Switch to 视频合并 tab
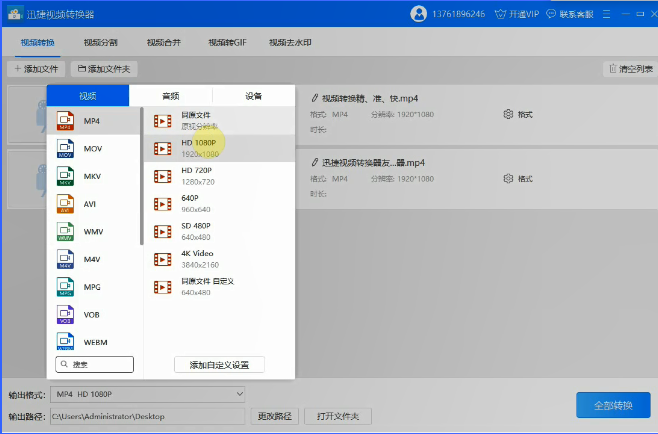 coord(164,42)
